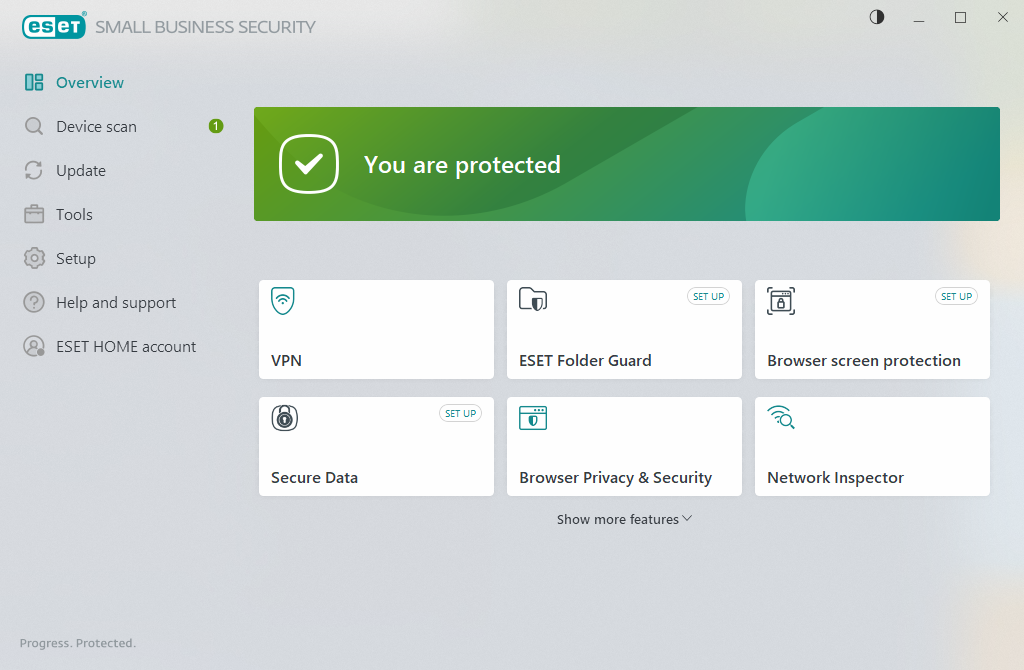The height and width of the screenshot is (670, 1024).
Task: Open Browser screen protection card title
Action: [864, 360]
